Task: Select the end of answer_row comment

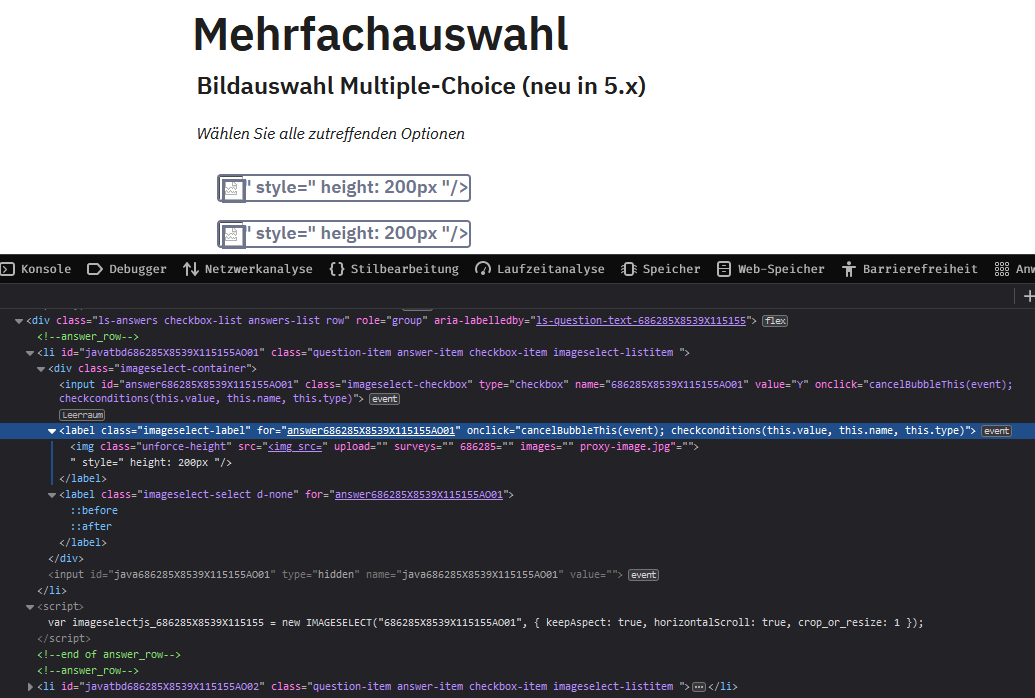Action: point(109,654)
